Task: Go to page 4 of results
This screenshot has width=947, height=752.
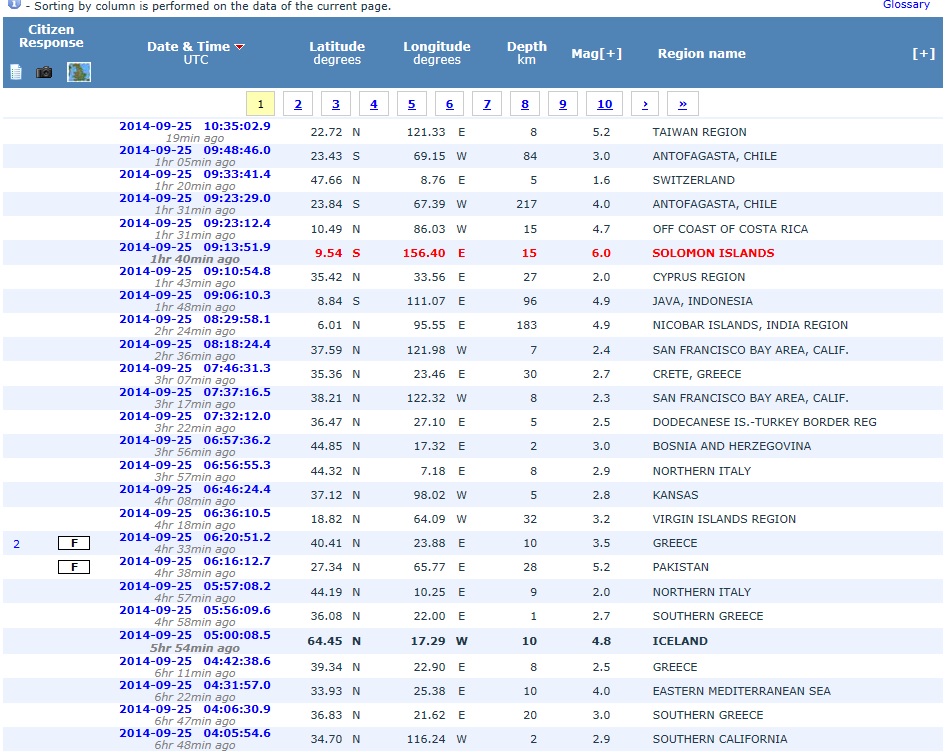Action: pos(374,104)
